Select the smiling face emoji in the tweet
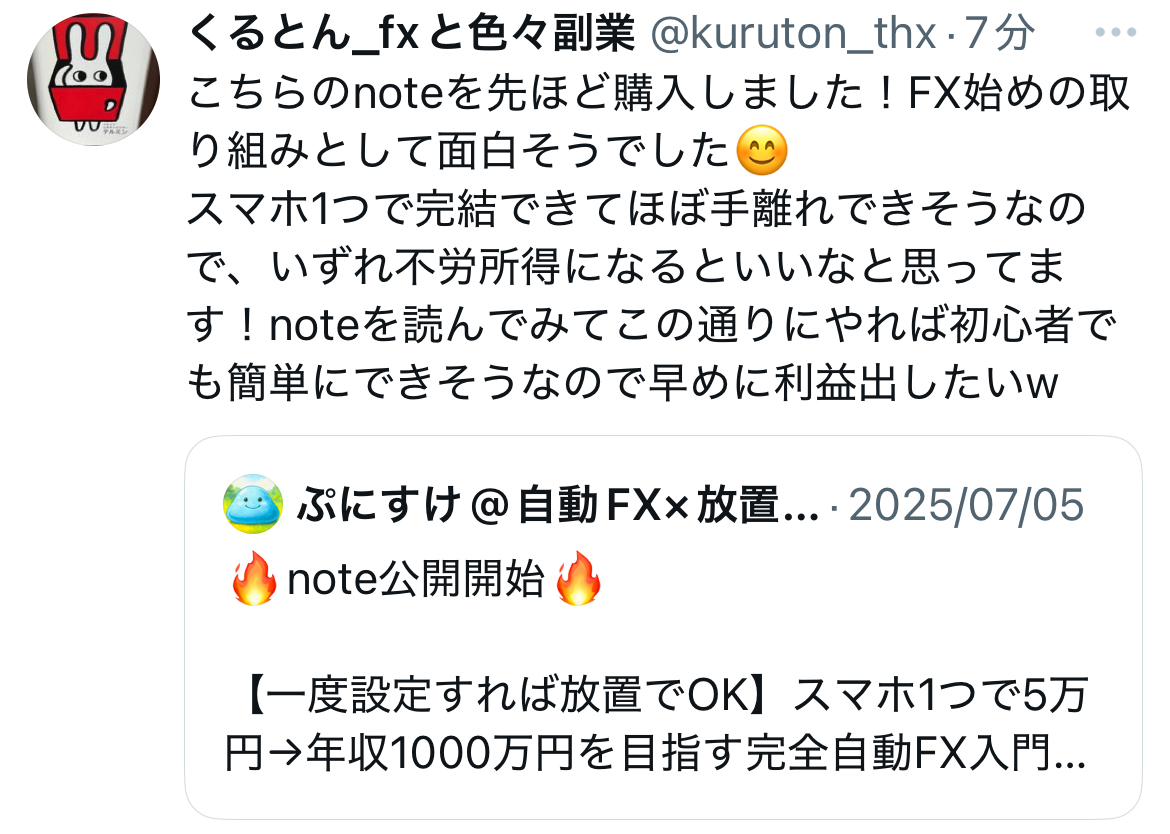 tap(761, 151)
